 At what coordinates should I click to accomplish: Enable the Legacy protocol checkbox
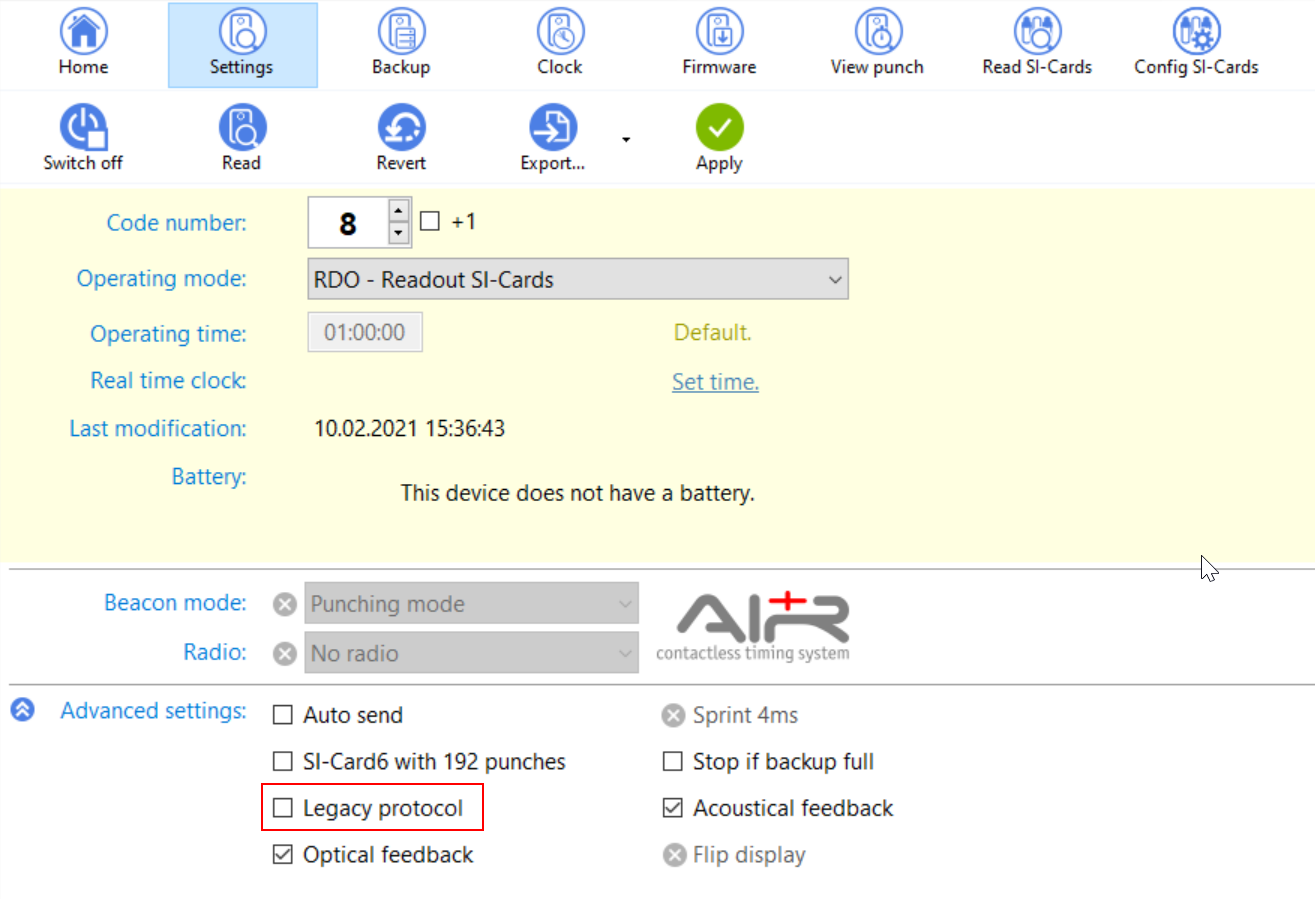click(x=284, y=808)
